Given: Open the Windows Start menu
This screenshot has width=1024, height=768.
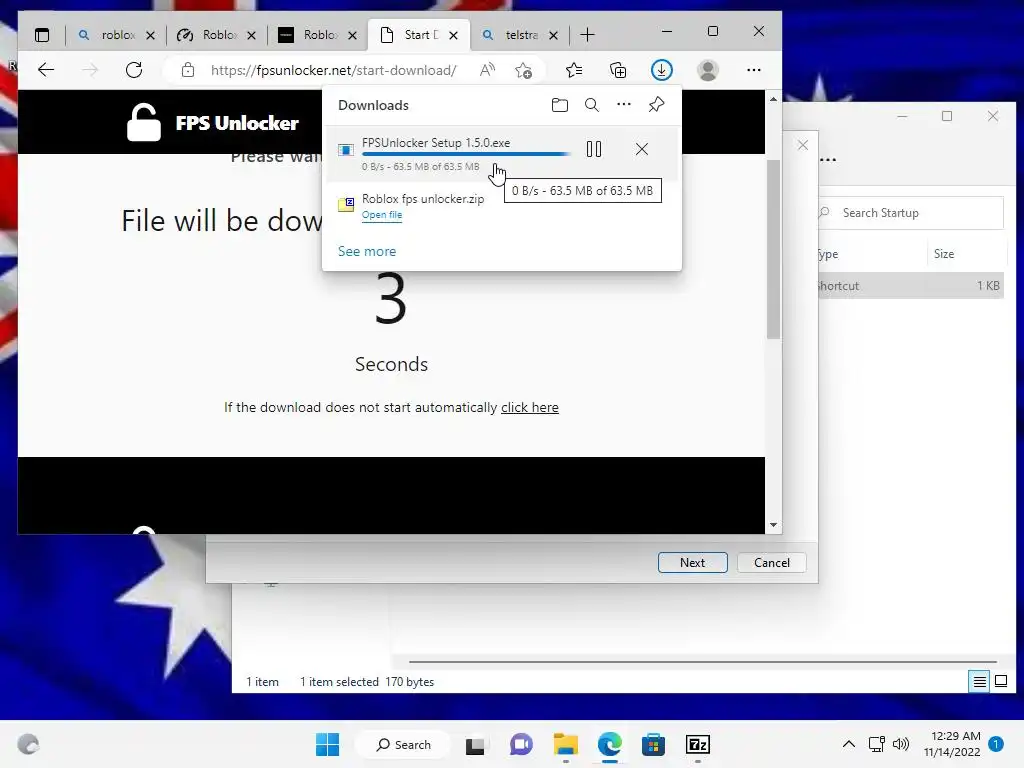Looking at the screenshot, I should (327, 744).
